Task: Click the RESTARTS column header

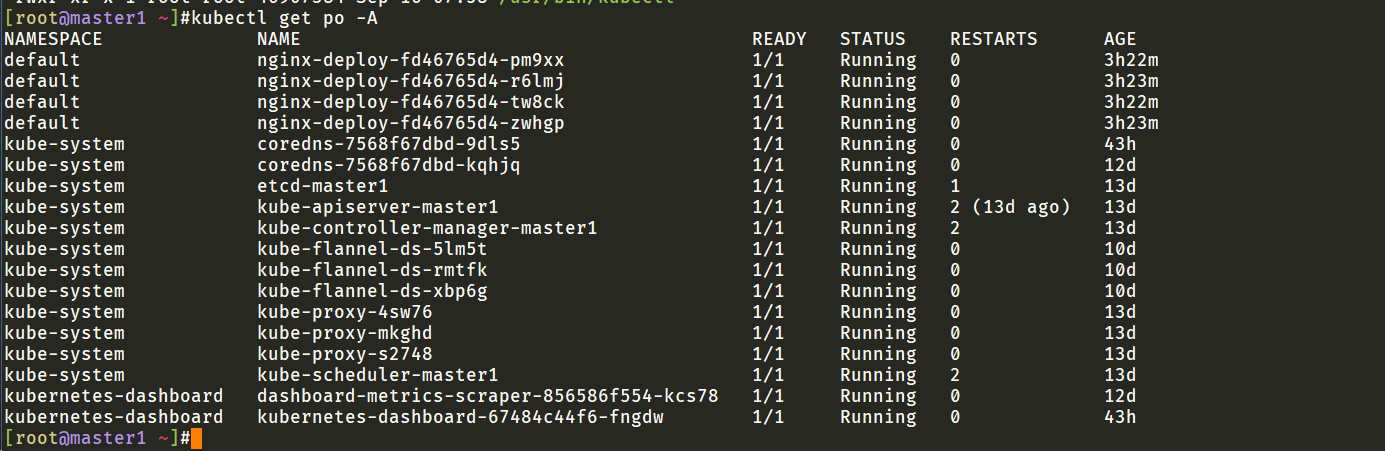Action: click(993, 39)
